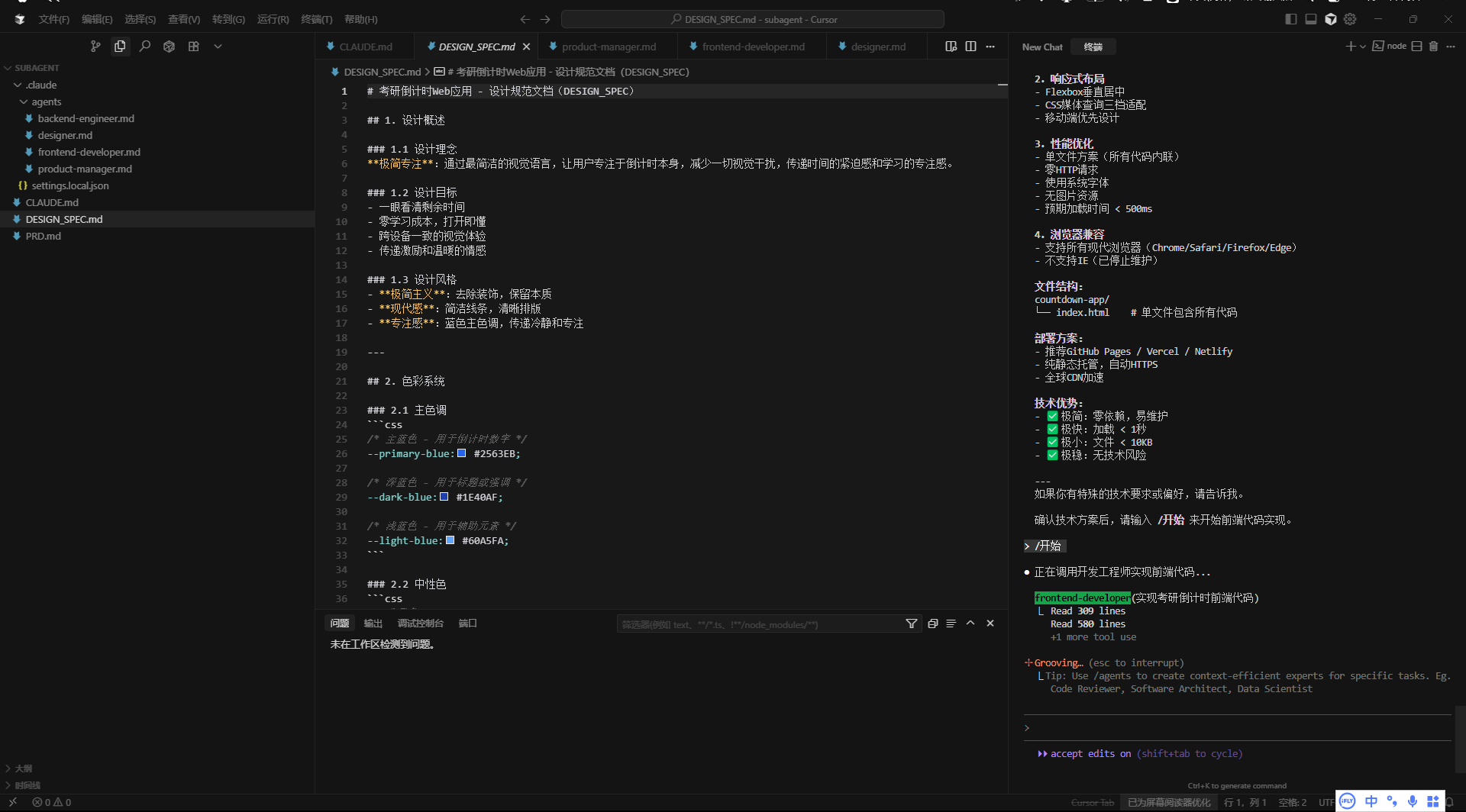
Task: Open the Cursor settings gear icon
Action: (x=1350, y=19)
